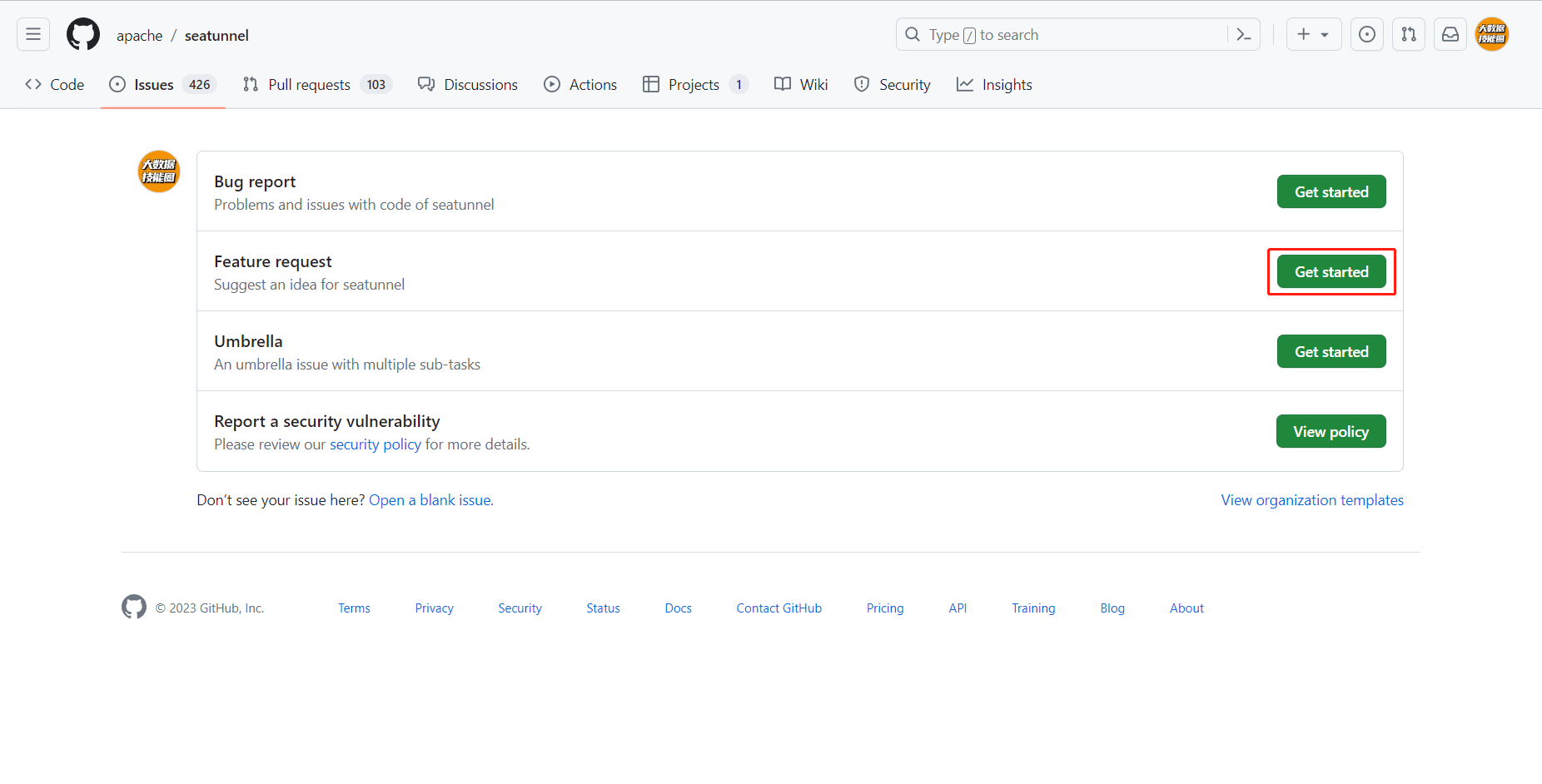Select the Issues tab
This screenshot has height=784, width=1542.
(163, 84)
